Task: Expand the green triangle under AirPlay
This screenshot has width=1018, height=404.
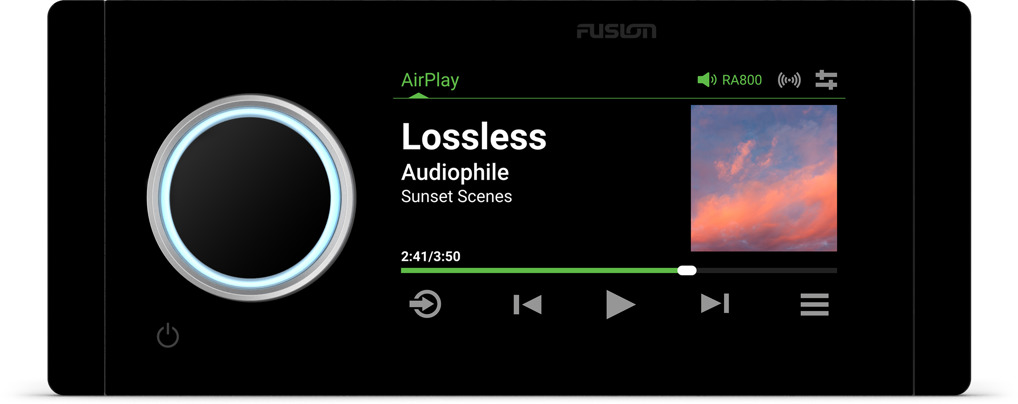Action: point(419,95)
